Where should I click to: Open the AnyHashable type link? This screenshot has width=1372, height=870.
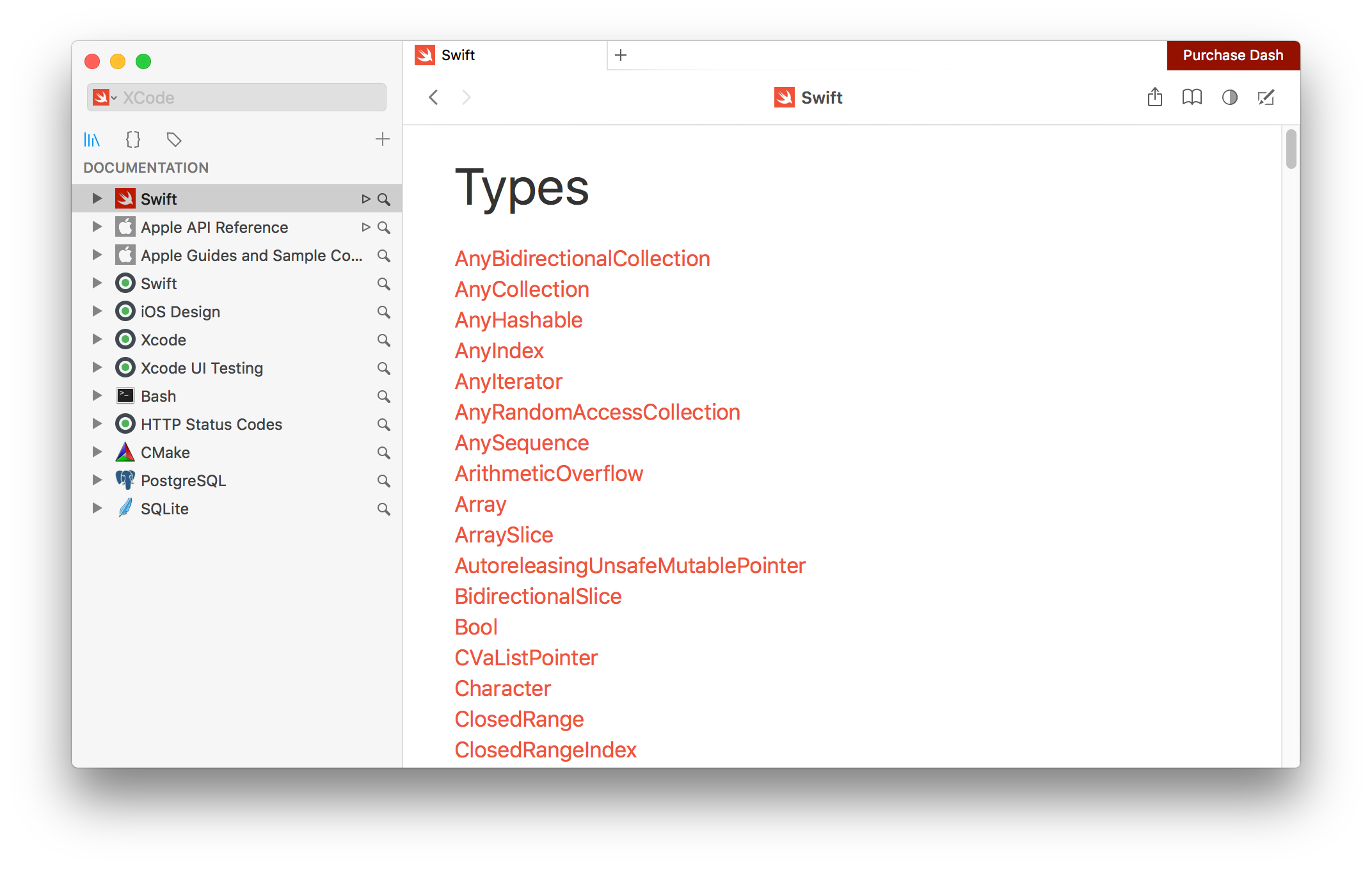click(x=518, y=320)
